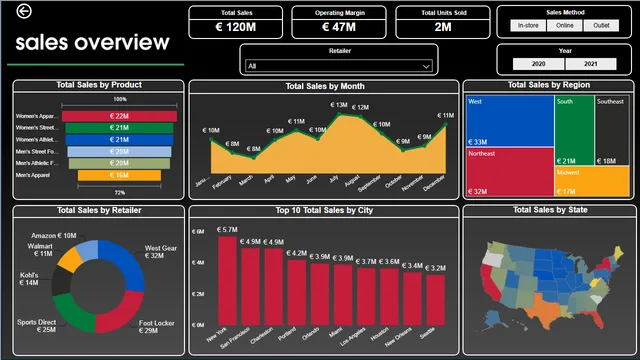Click the Total Sales by State title
The height and width of the screenshot is (360, 640).
coord(550,210)
